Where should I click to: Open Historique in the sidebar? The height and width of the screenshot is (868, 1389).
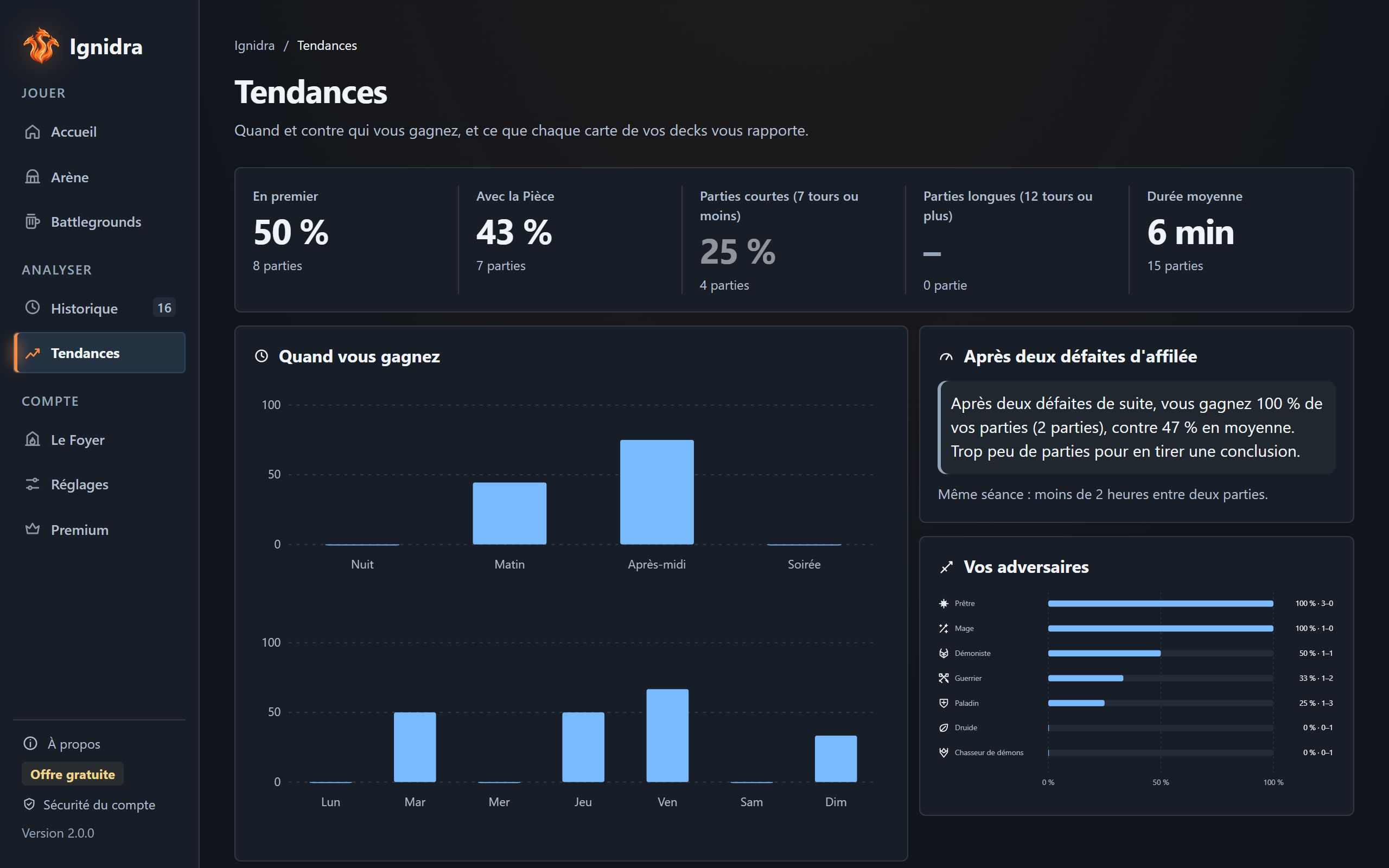pos(99,308)
